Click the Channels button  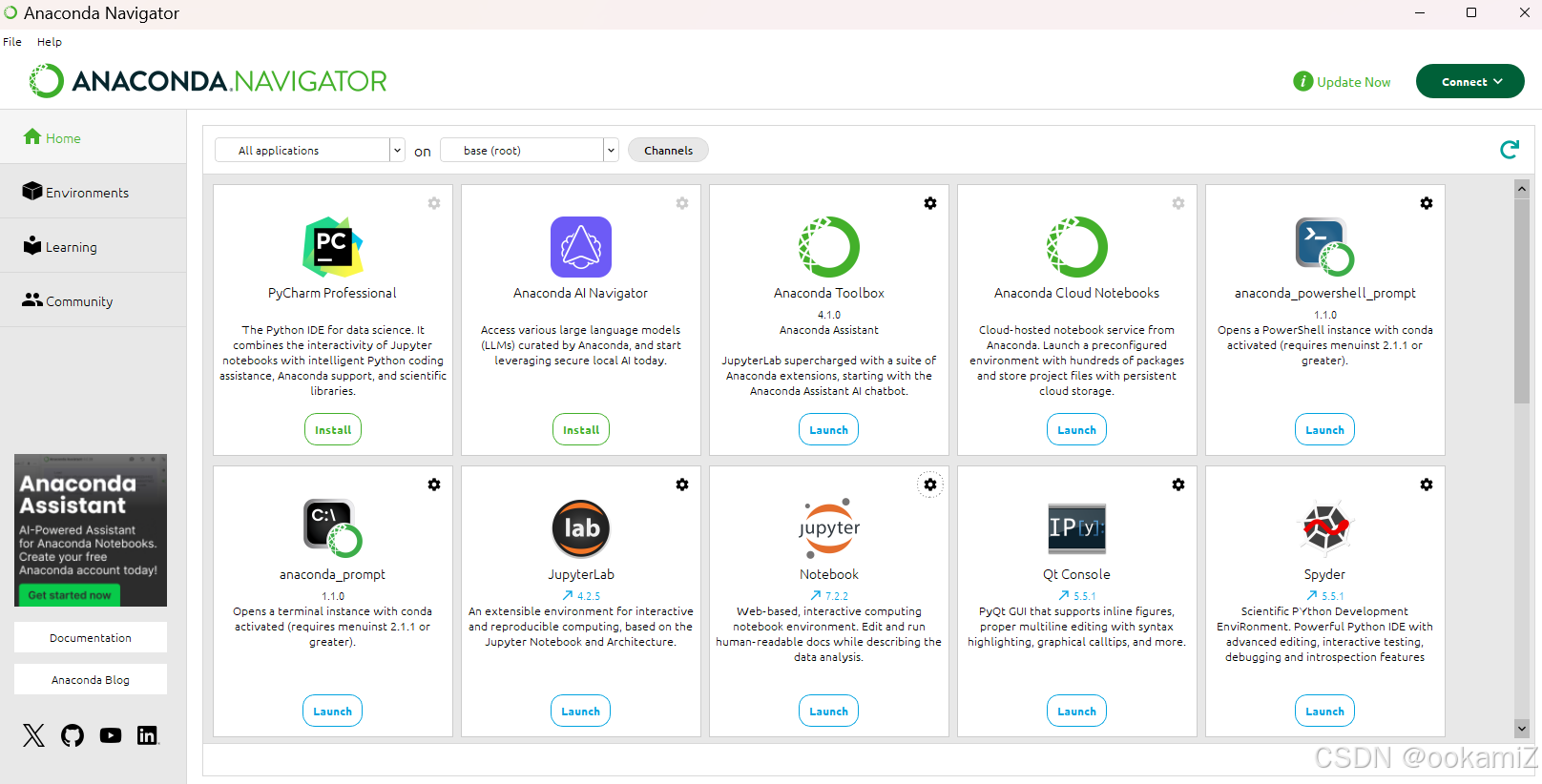(668, 151)
